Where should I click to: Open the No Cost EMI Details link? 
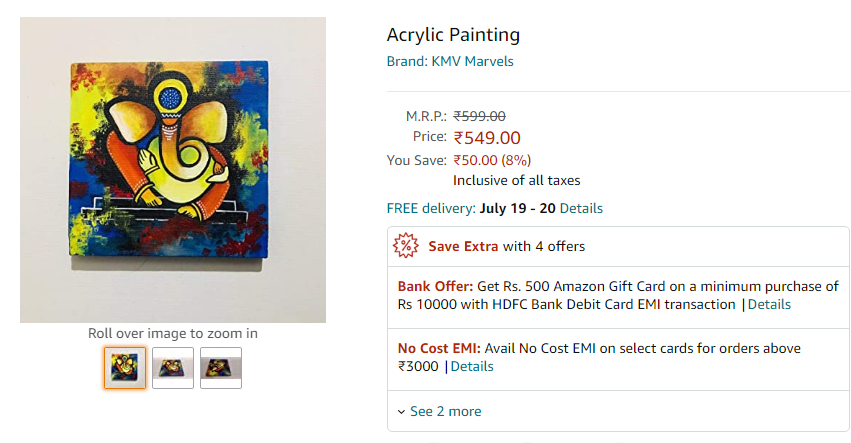pos(472,366)
